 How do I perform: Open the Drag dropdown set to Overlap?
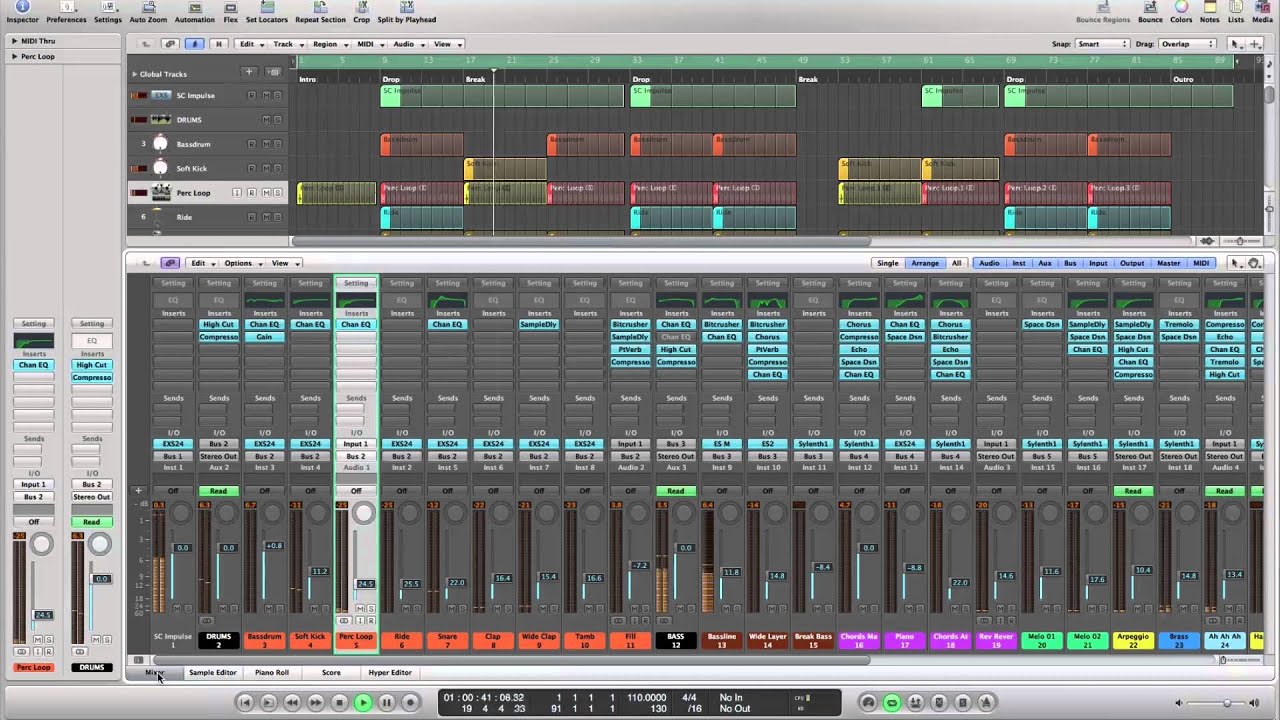1188,44
